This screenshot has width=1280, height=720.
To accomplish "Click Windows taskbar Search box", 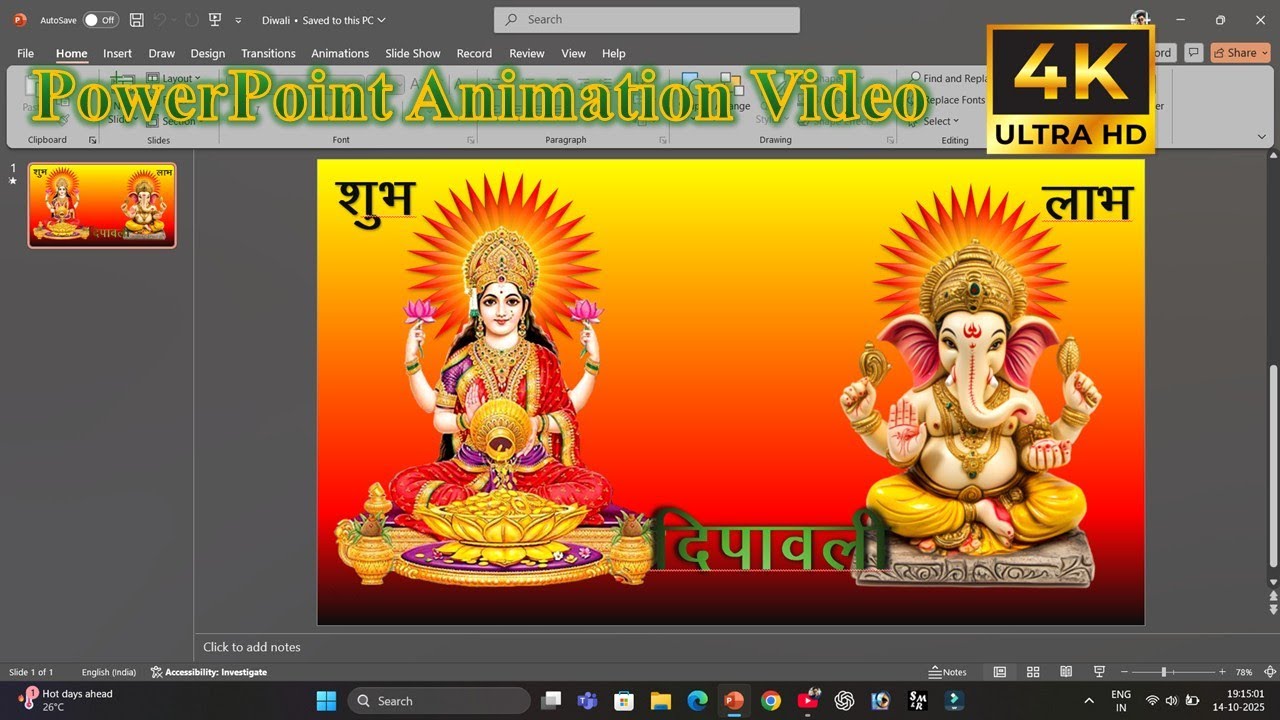I will tap(439, 700).
